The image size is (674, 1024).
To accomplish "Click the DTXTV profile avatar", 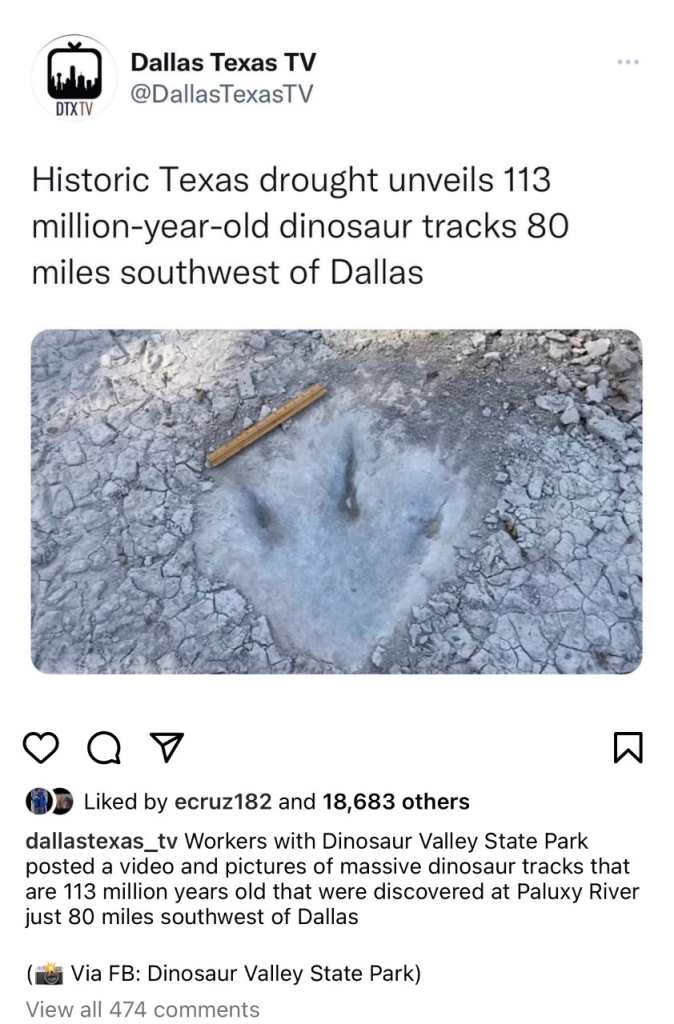I will coord(71,79).
